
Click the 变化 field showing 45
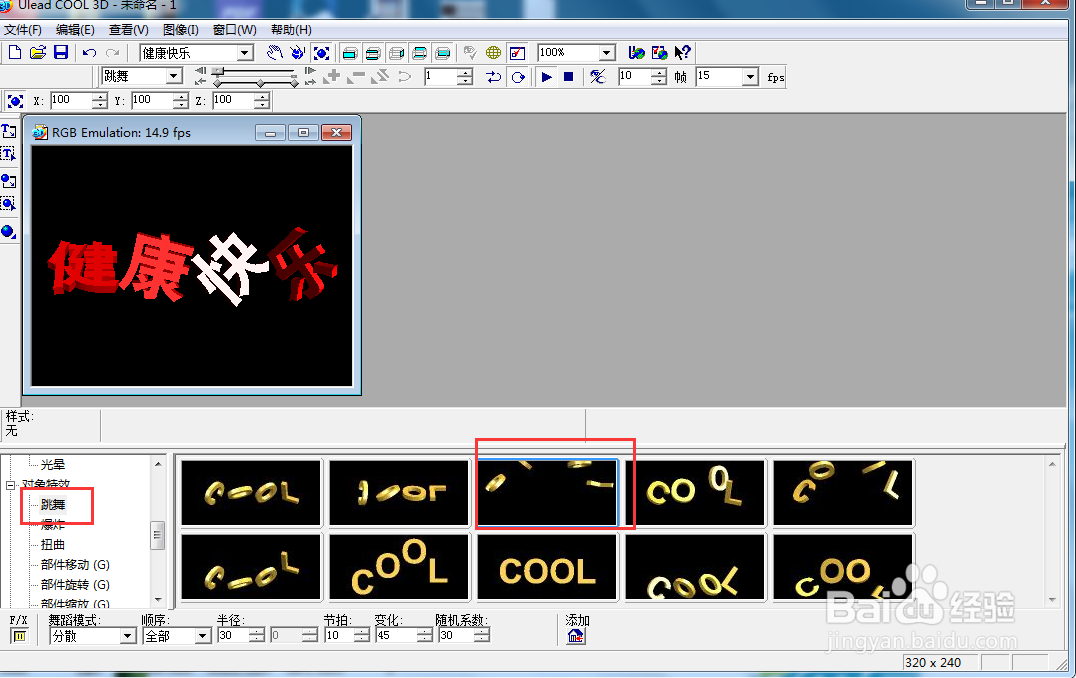tap(396, 636)
